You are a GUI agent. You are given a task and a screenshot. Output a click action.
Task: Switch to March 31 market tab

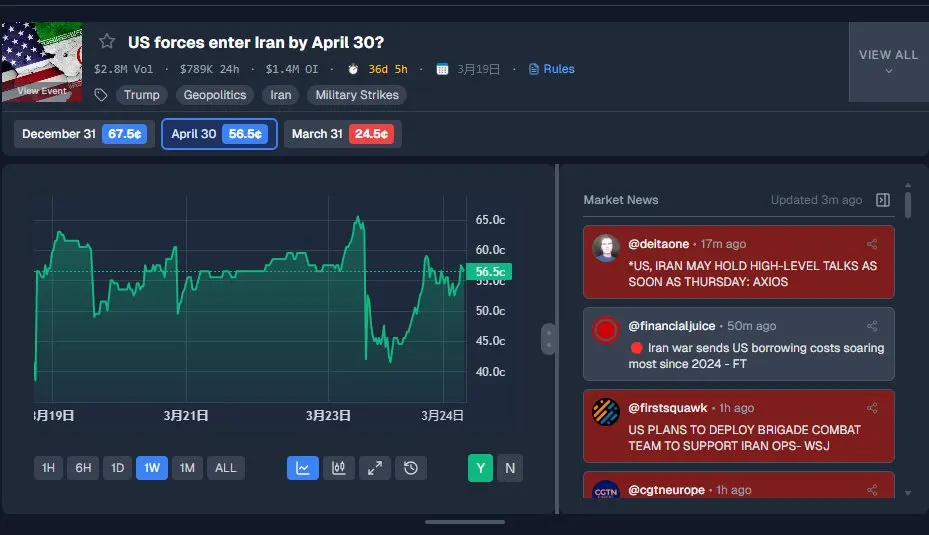(342, 134)
